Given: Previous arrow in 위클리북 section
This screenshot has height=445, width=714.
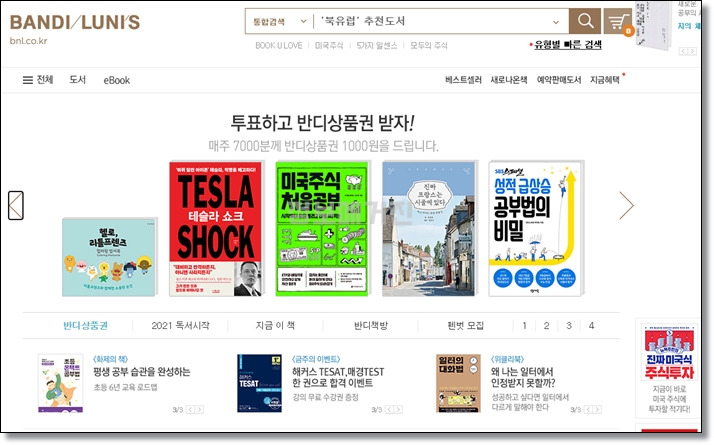Looking at the screenshot, I should click(588, 409).
